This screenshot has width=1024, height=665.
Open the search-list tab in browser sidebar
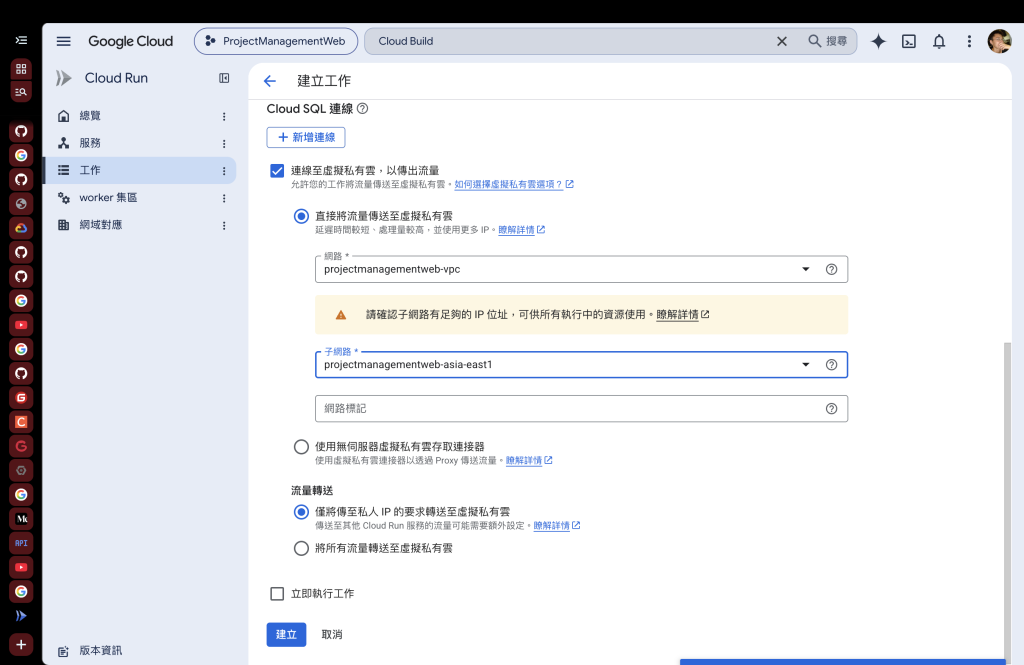coord(21,92)
